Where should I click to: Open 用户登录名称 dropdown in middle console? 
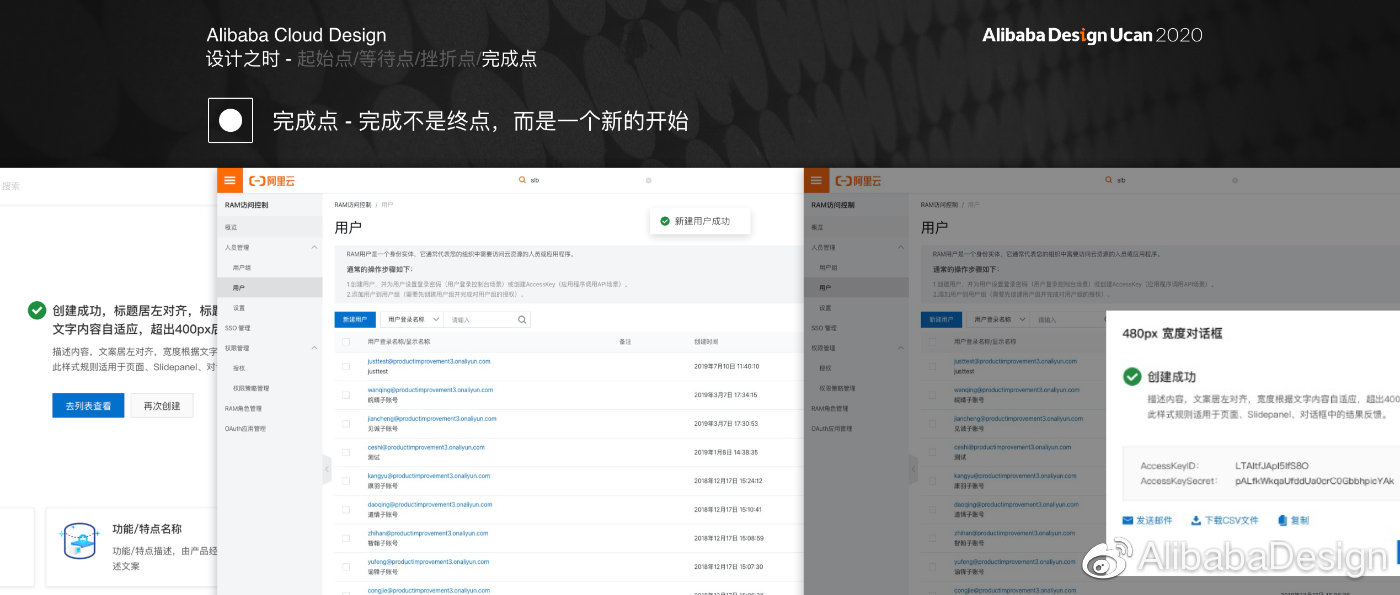click(411, 320)
